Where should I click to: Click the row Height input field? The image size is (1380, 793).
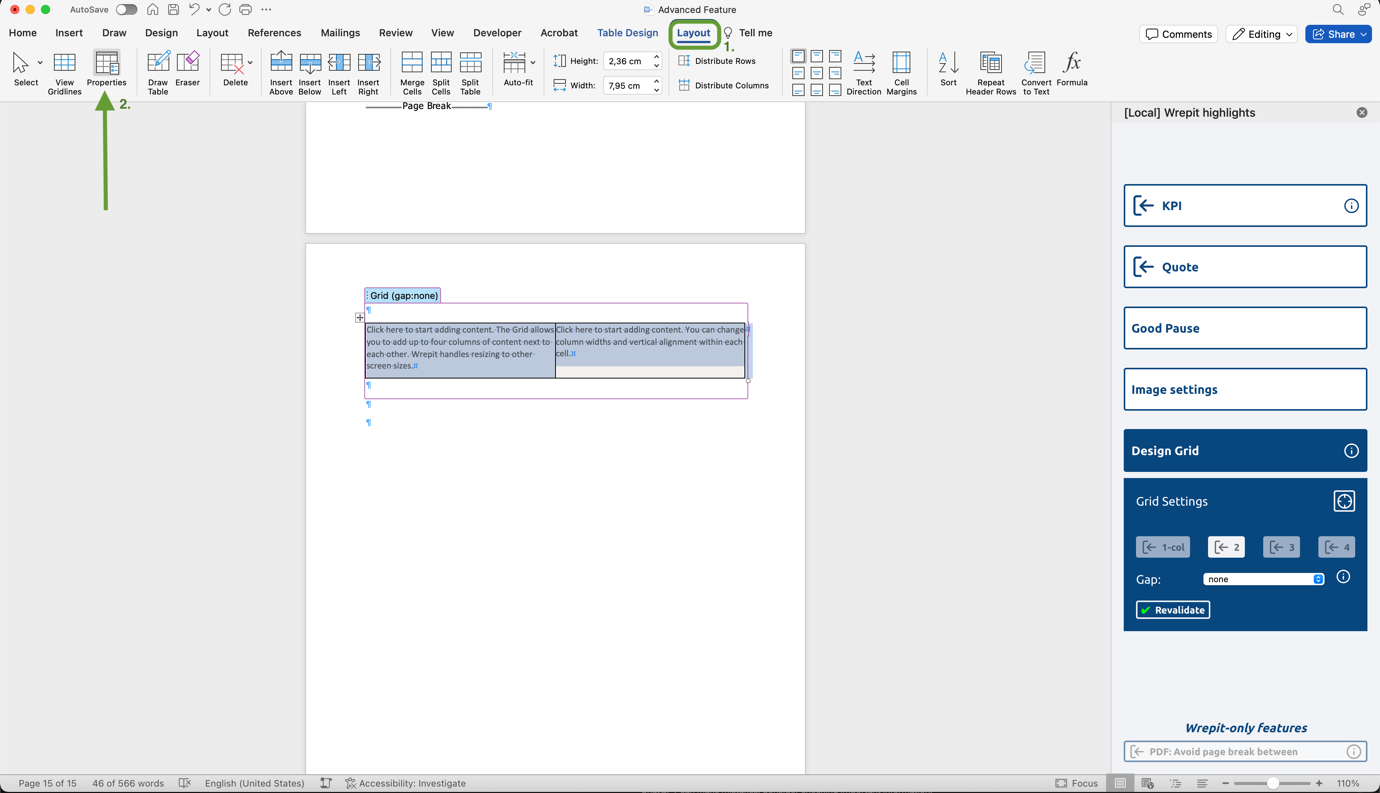coord(627,61)
